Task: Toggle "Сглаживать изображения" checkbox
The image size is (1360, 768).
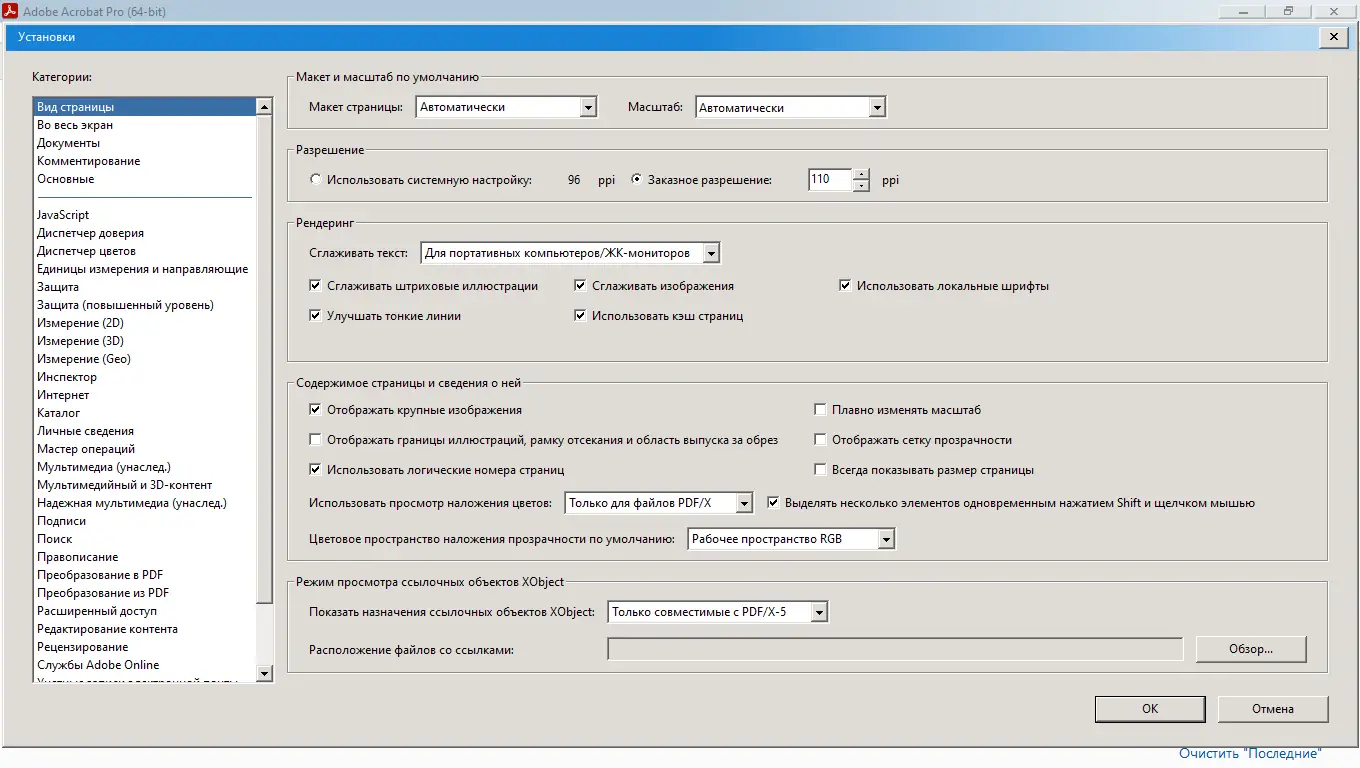Action: click(580, 285)
